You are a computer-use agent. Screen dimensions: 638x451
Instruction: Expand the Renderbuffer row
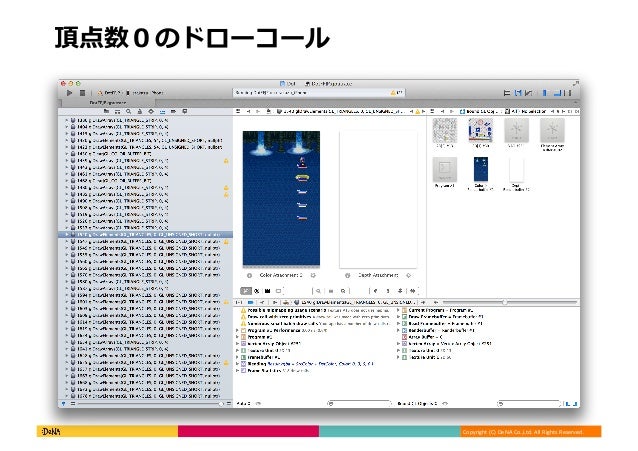[x=398, y=331]
